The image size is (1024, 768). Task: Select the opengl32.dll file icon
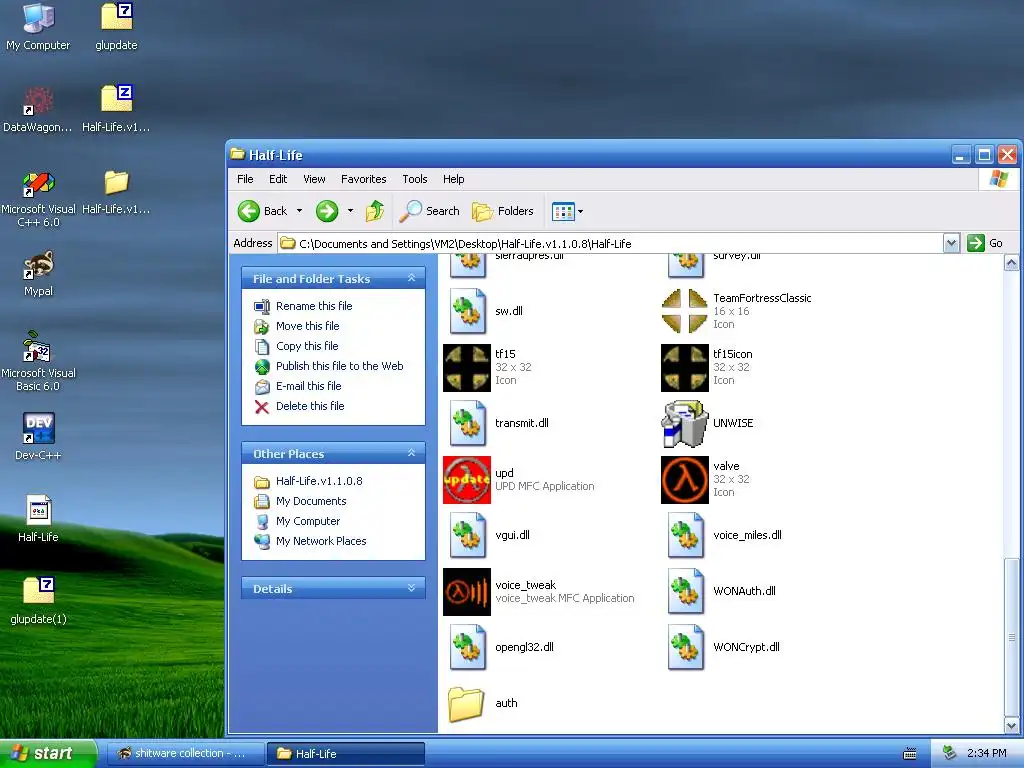(x=468, y=648)
